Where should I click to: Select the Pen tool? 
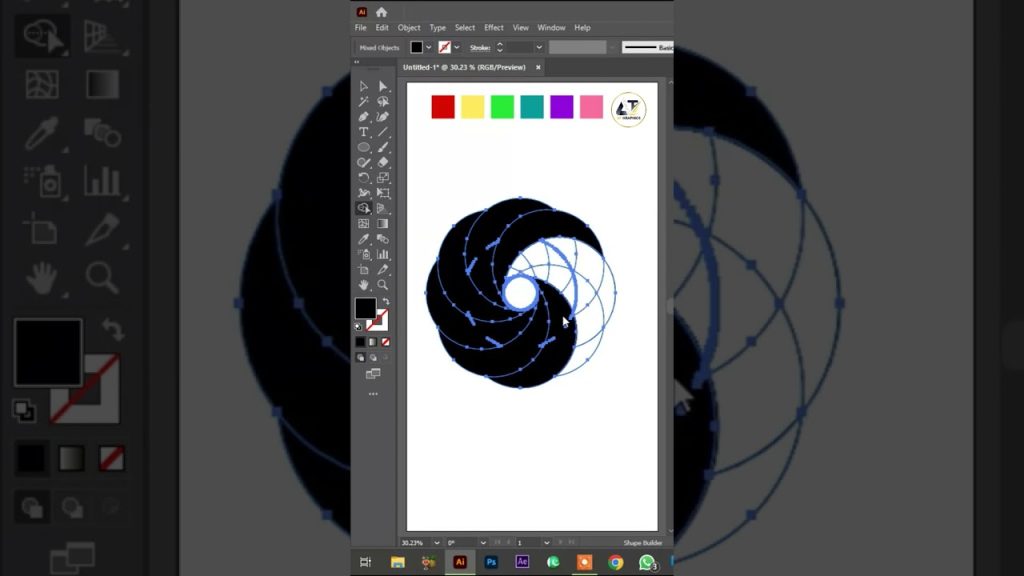click(364, 116)
